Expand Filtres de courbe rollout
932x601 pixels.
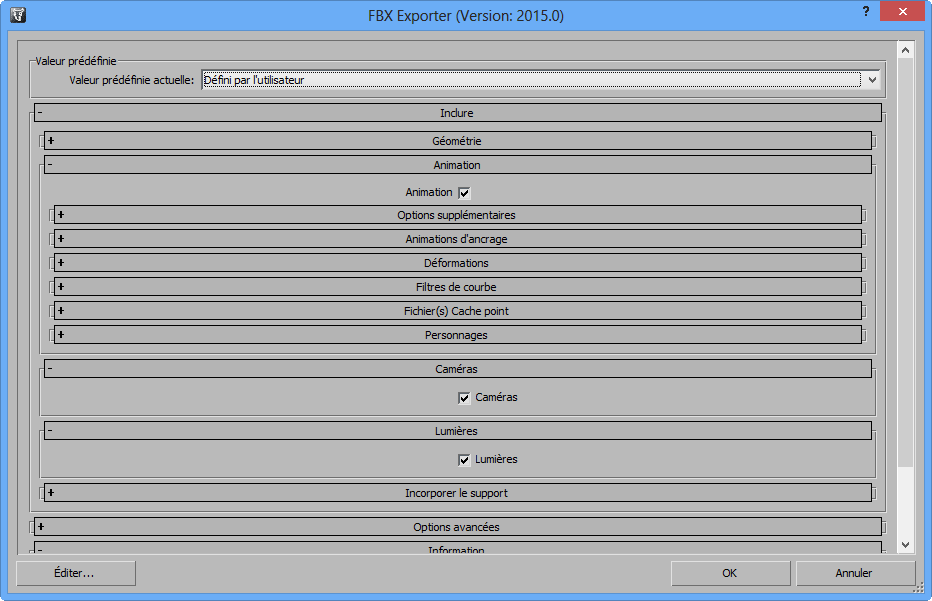point(458,287)
